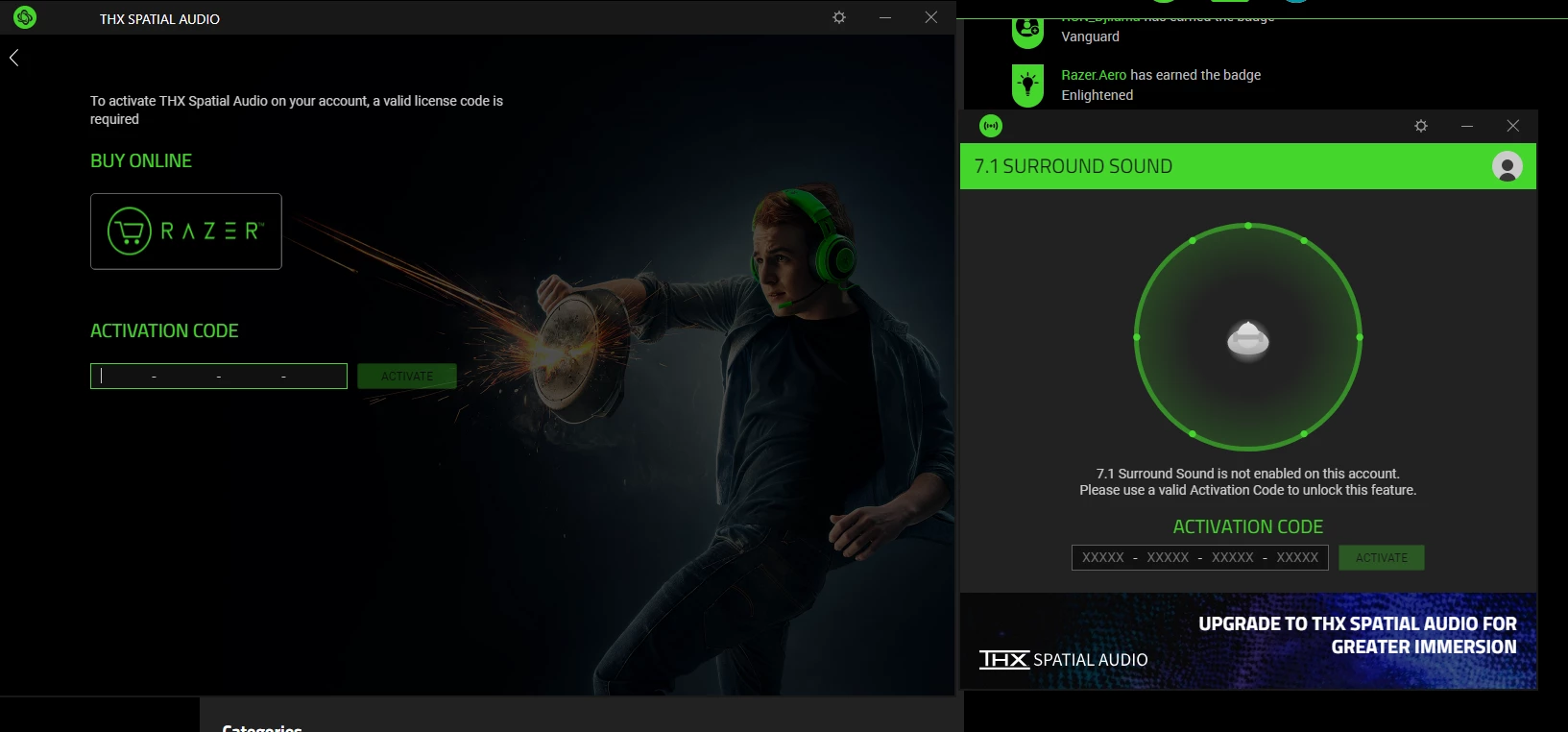
Task: Select the right speaker dot on surround circle
Action: tap(1360, 337)
